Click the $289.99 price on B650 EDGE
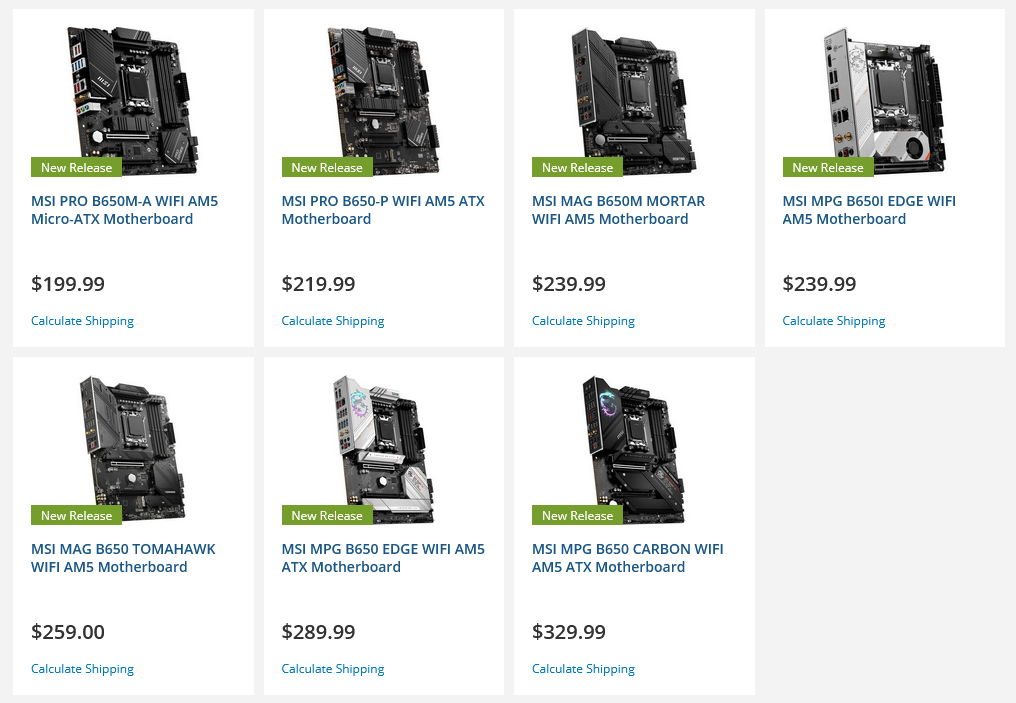Image resolution: width=1016 pixels, height=703 pixels. [318, 632]
